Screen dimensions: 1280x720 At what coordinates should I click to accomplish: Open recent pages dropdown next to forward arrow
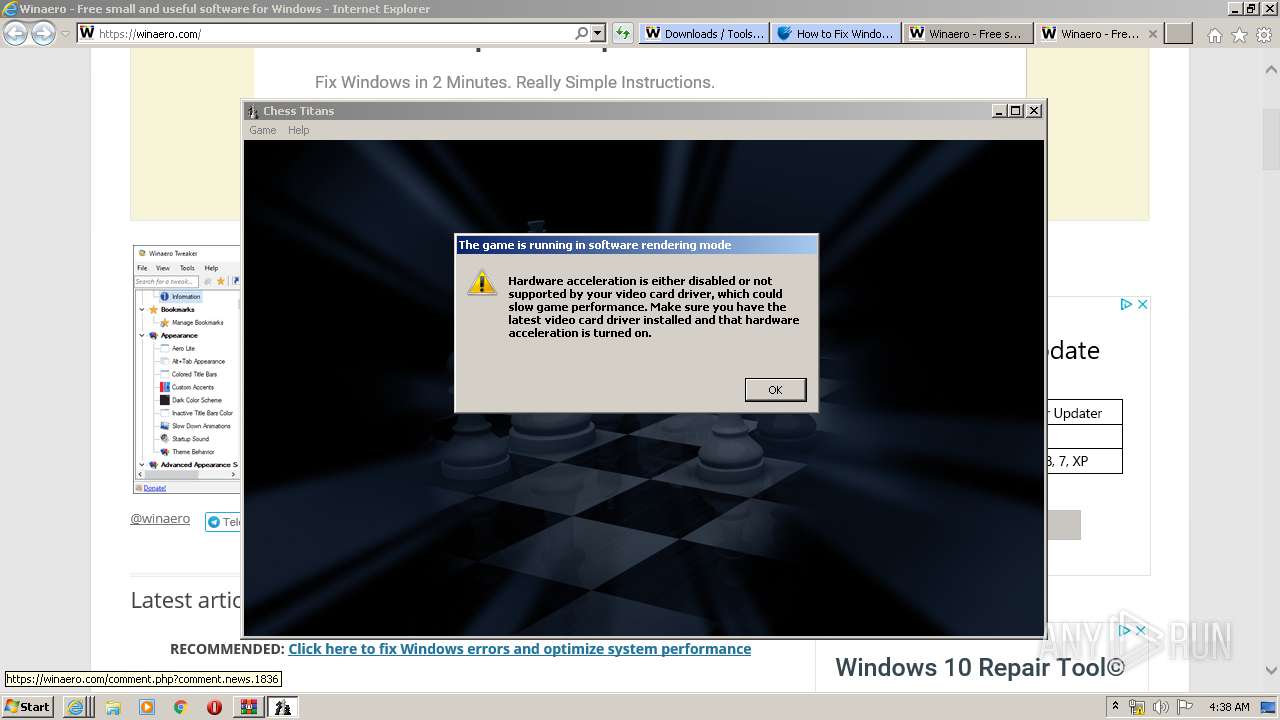[x=65, y=33]
